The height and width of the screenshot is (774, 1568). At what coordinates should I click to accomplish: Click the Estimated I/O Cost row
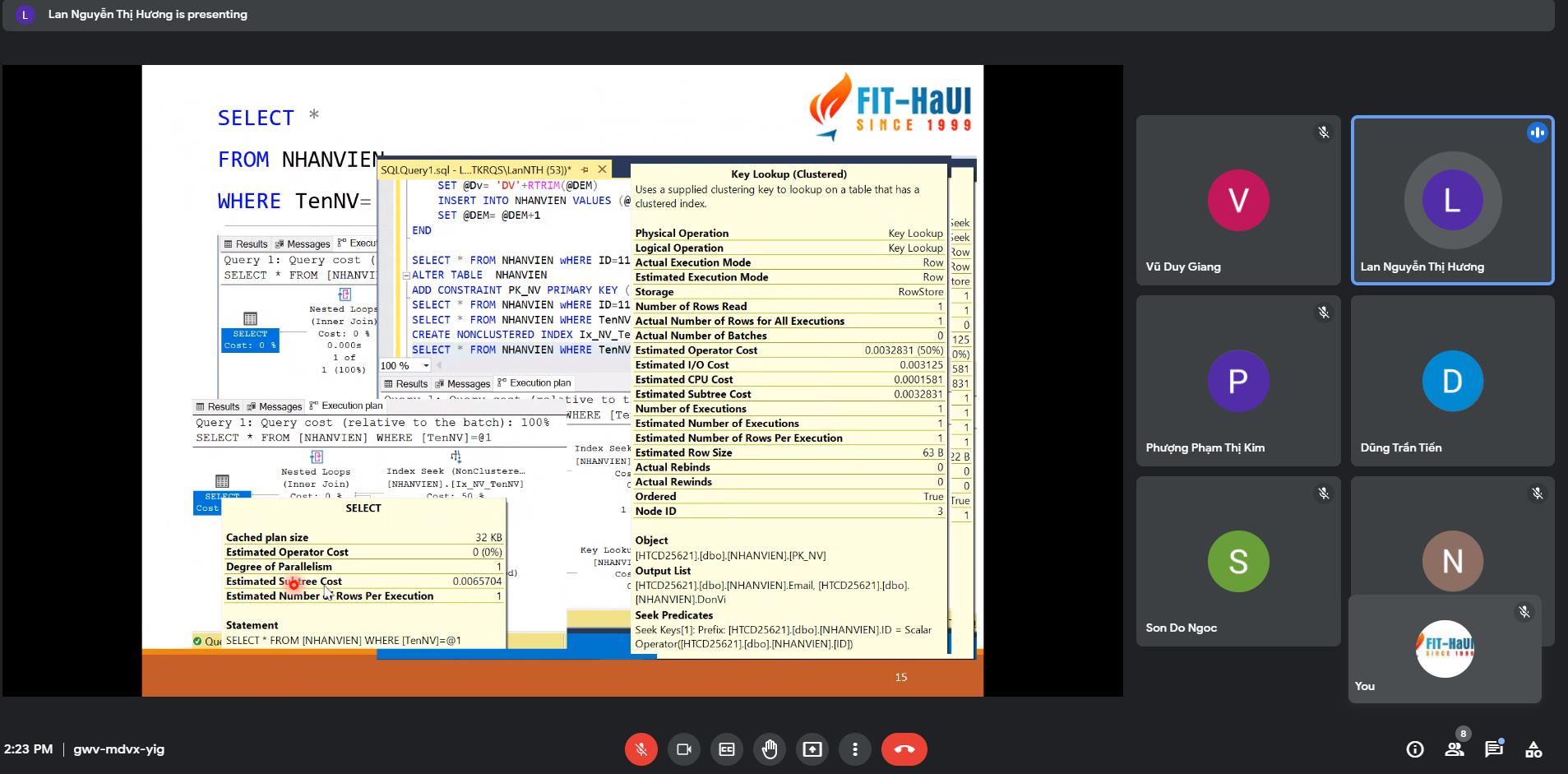click(789, 365)
